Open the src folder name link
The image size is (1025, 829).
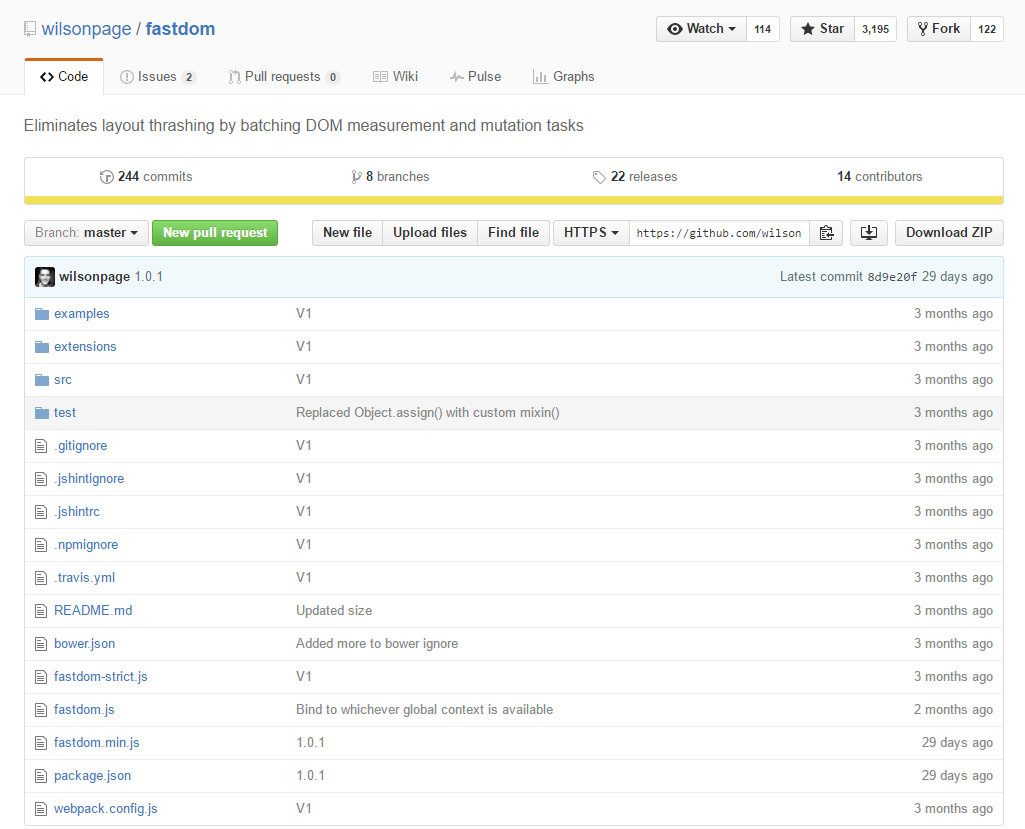[x=63, y=380]
